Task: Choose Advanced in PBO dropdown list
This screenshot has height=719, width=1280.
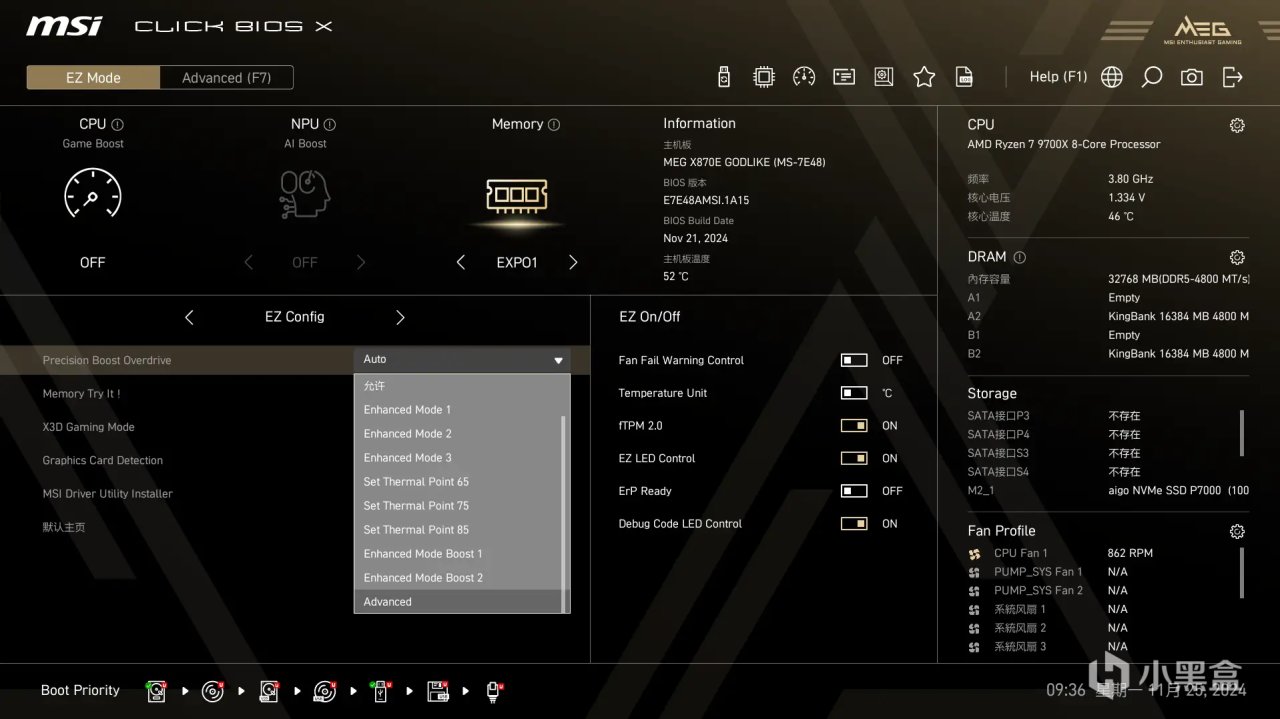Action: pyautogui.click(x=458, y=601)
